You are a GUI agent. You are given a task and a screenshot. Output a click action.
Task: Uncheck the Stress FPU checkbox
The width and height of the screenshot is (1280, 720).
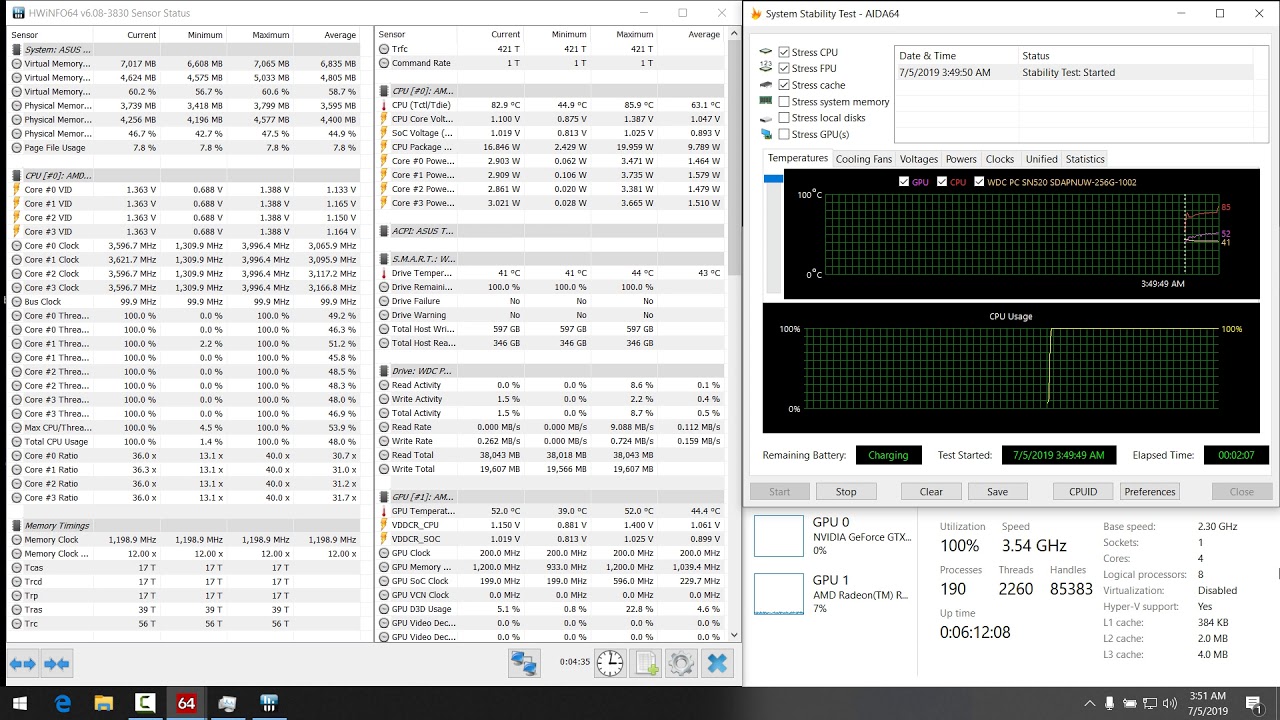pyautogui.click(x=784, y=68)
